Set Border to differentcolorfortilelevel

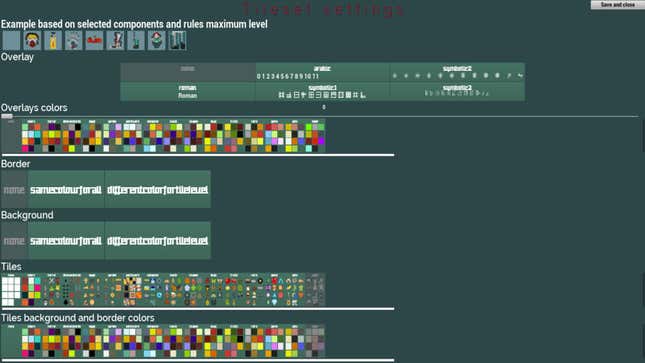[158, 190]
